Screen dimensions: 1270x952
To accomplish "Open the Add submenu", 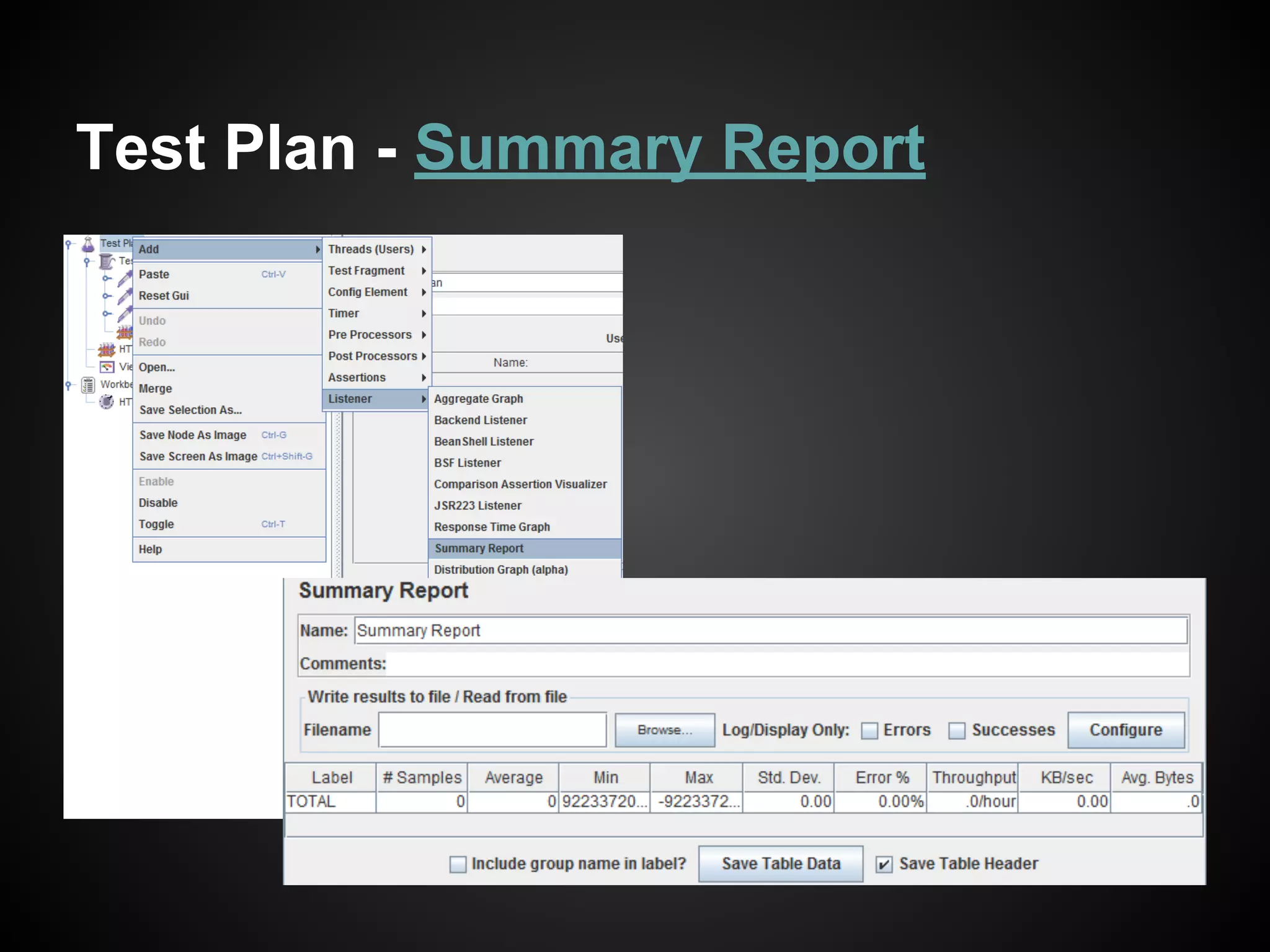I will [229, 249].
